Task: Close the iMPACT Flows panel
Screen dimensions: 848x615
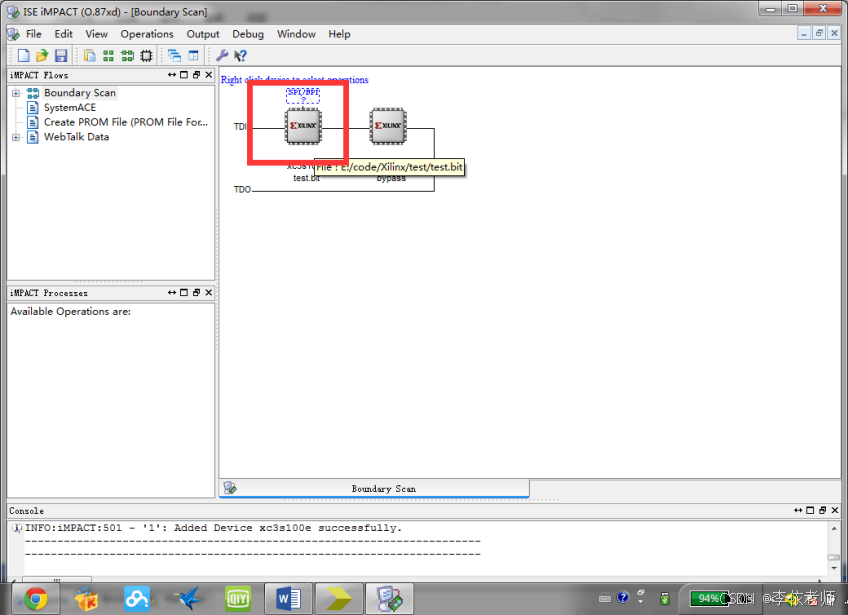Action: [x=209, y=75]
